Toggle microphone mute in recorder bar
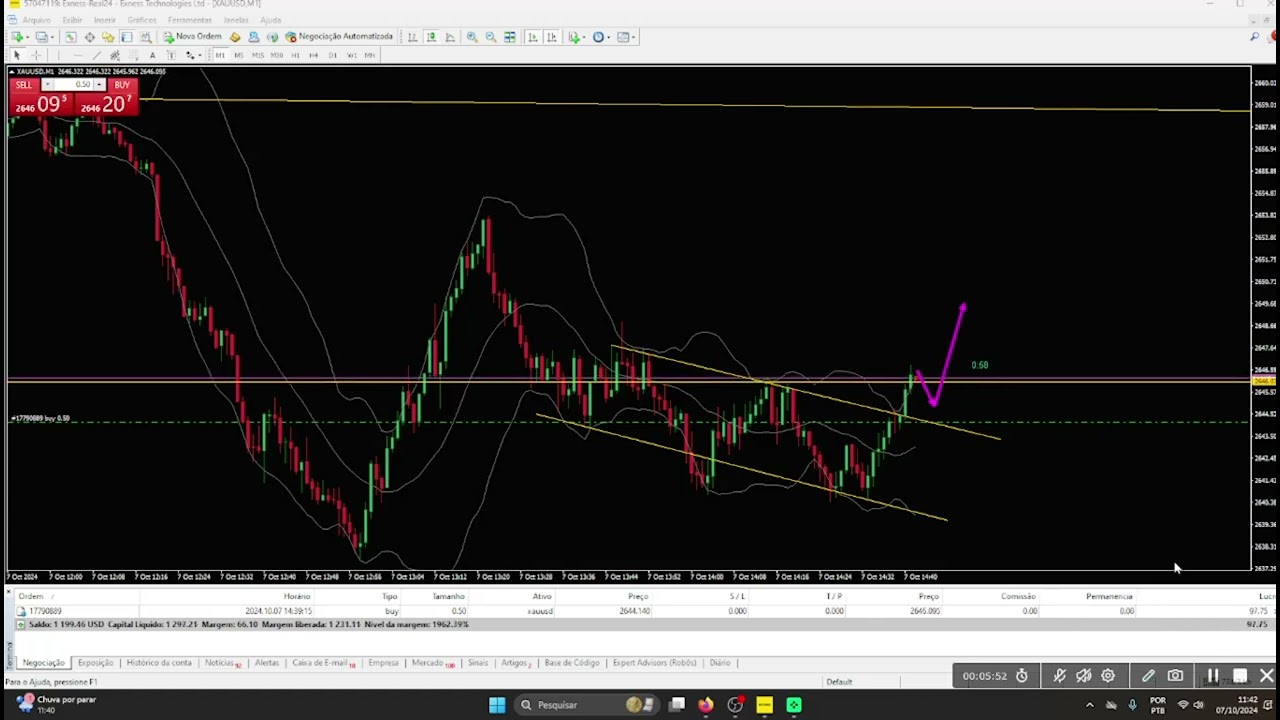The width and height of the screenshot is (1280, 720). coord(1060,676)
